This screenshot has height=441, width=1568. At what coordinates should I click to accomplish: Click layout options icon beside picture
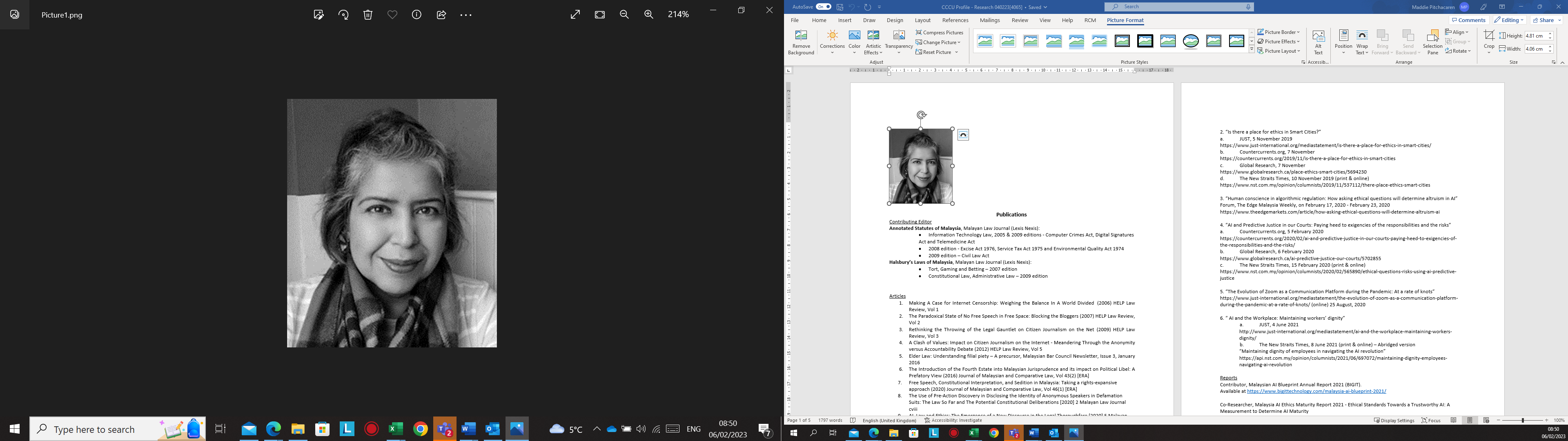[963, 135]
